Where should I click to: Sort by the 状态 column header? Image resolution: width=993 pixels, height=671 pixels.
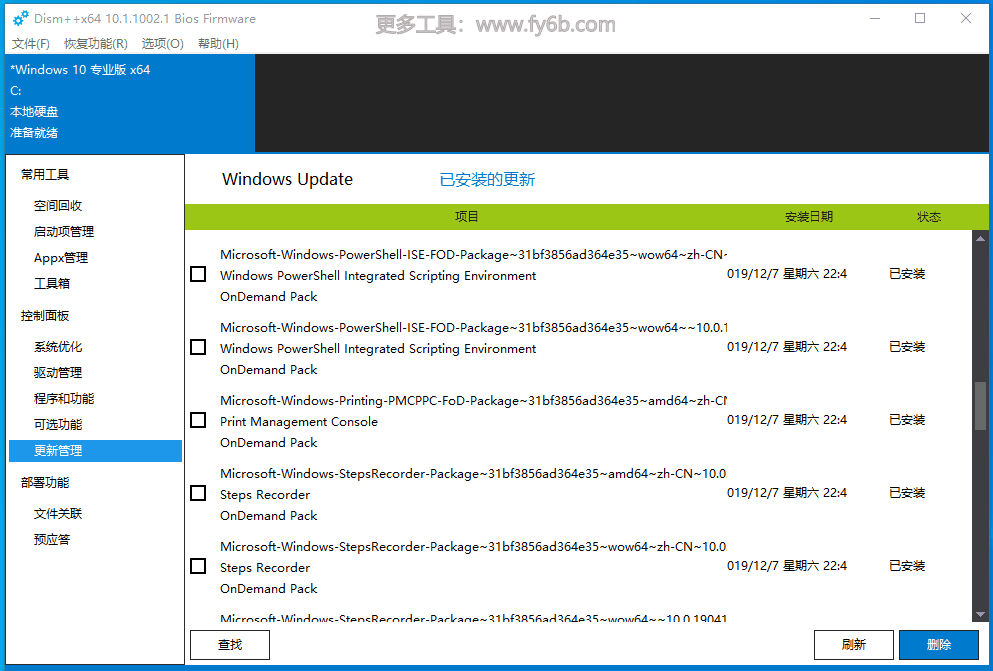(x=929, y=217)
